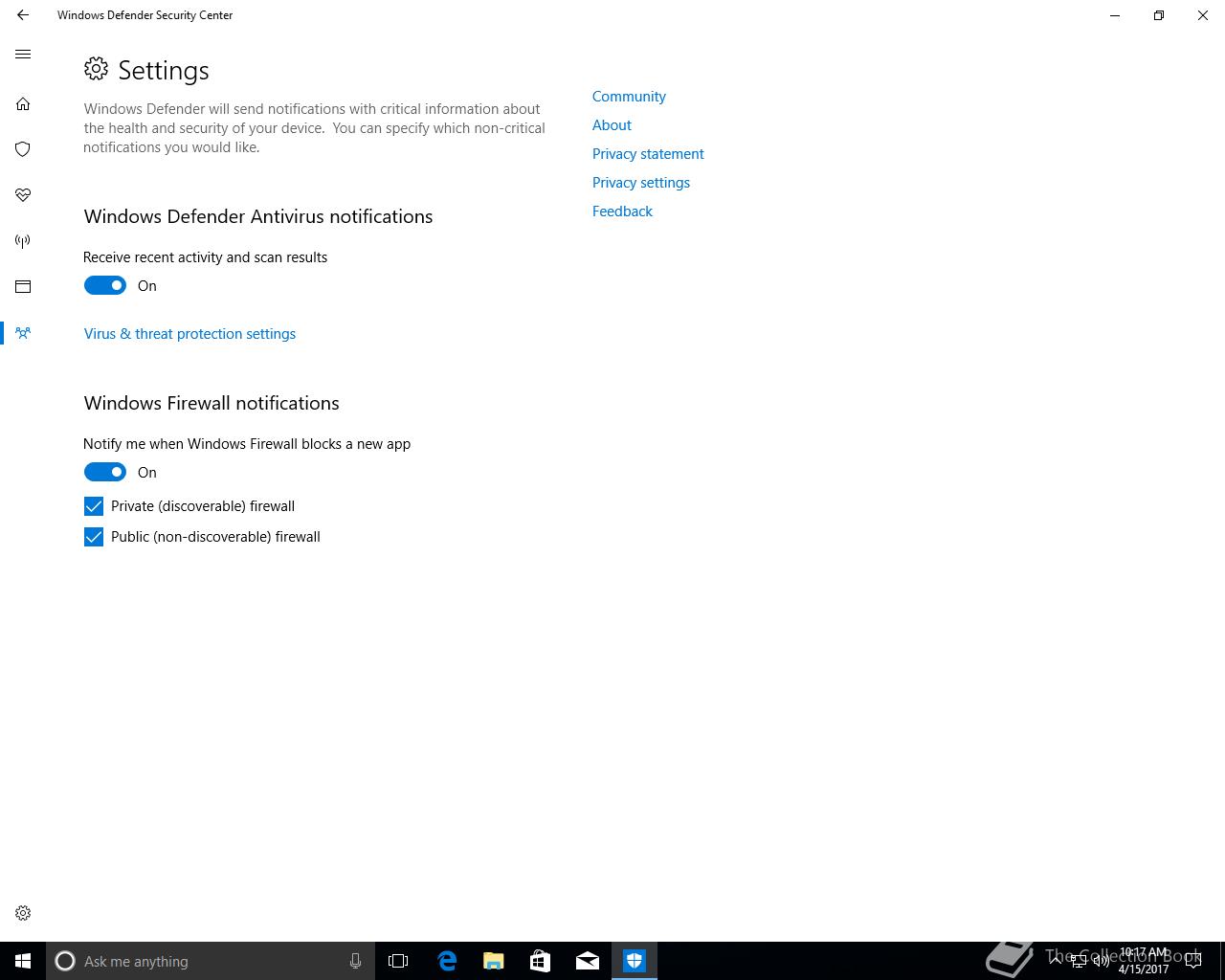The image size is (1225, 980).
Task: Open Device performance & health heart icon
Action: [23, 195]
